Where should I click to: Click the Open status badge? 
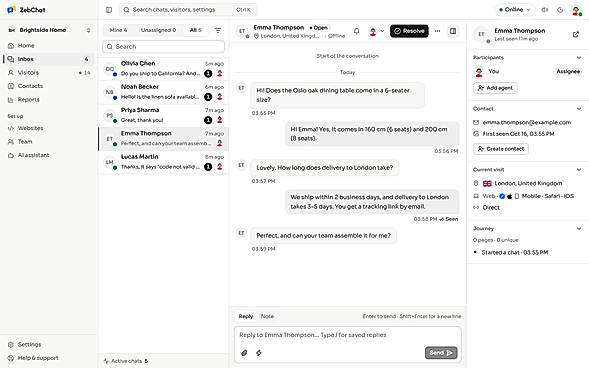319,28
